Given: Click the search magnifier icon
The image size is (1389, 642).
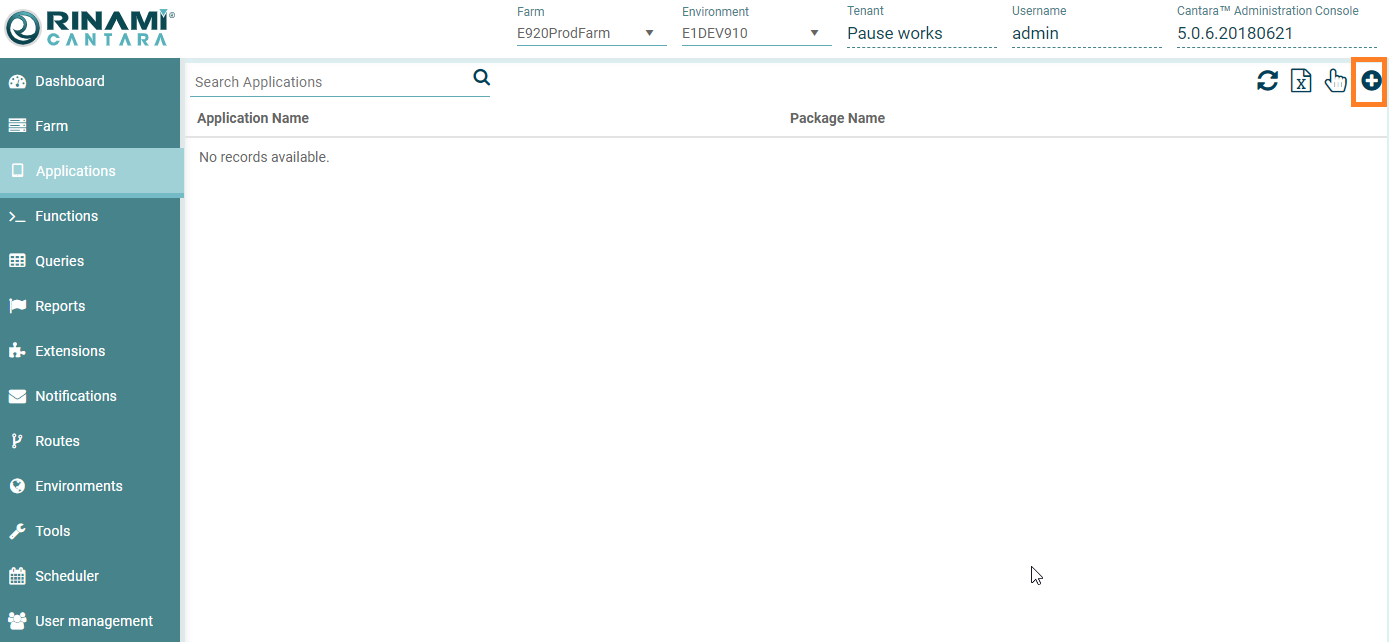Looking at the screenshot, I should 481,78.
